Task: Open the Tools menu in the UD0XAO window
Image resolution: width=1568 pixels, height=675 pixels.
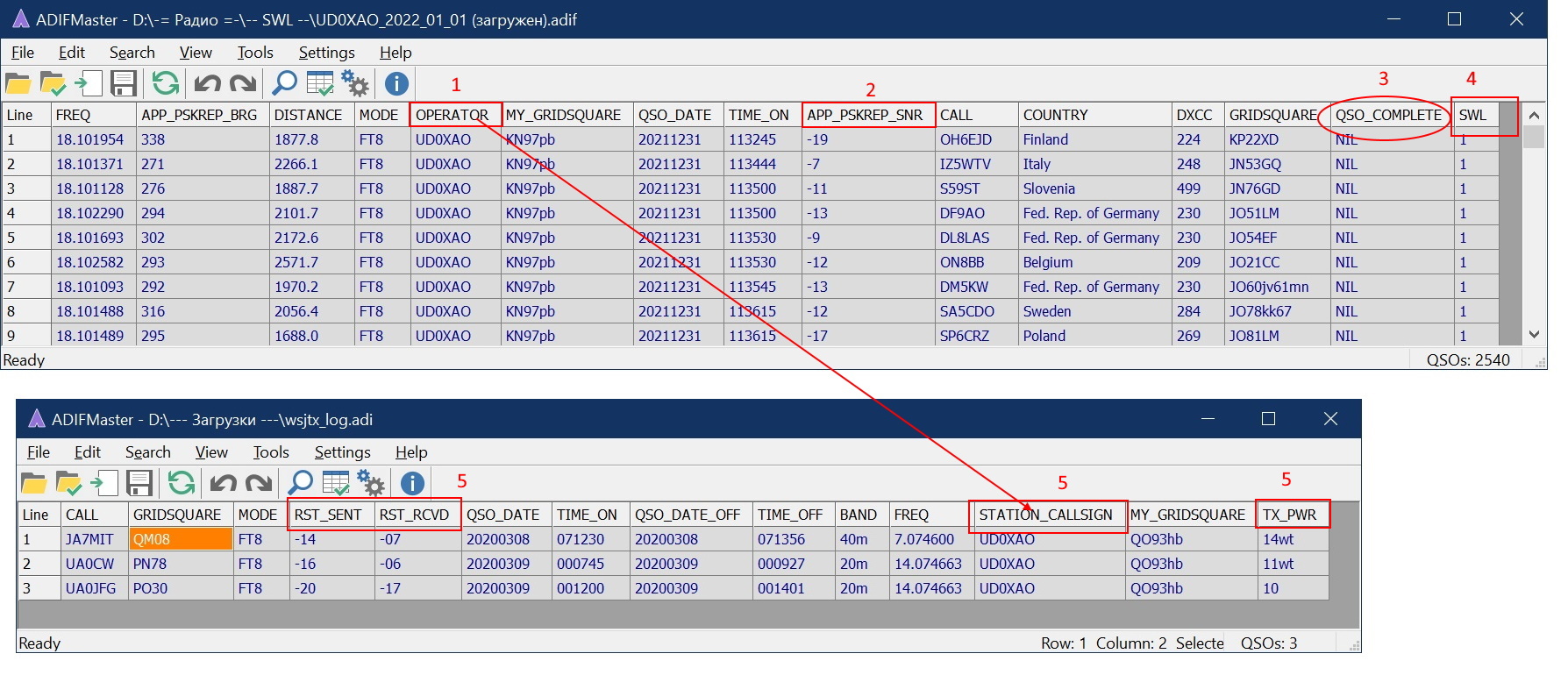Action: click(255, 53)
